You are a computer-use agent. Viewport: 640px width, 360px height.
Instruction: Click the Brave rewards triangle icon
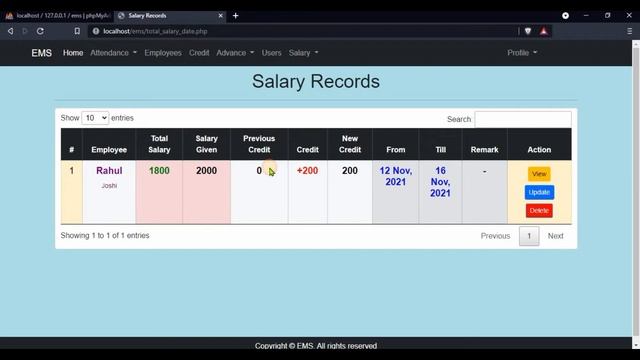(544, 31)
